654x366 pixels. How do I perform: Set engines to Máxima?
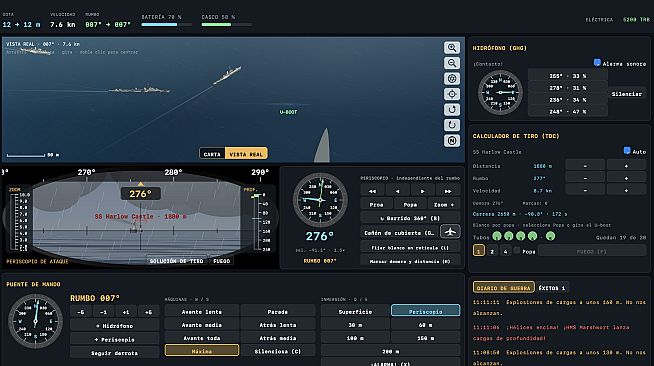(x=202, y=351)
